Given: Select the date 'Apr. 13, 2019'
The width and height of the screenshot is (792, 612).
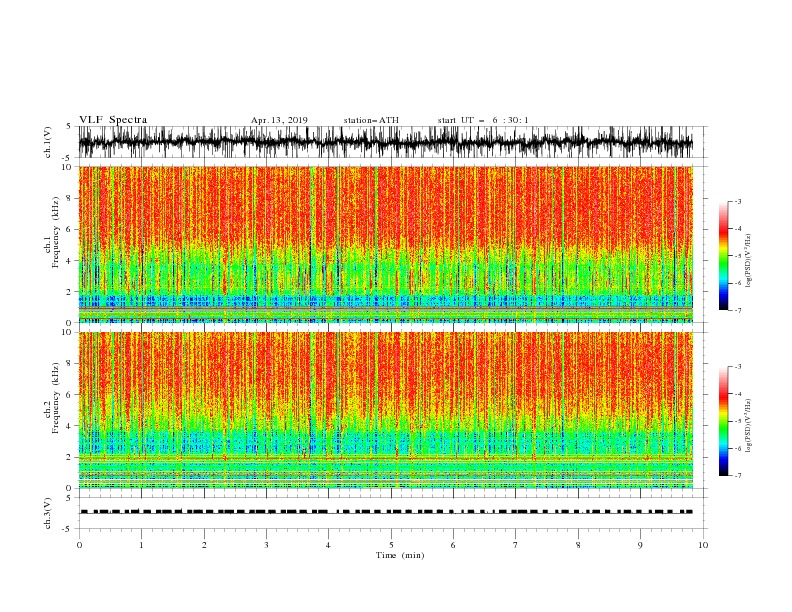Looking at the screenshot, I should pos(279,120).
